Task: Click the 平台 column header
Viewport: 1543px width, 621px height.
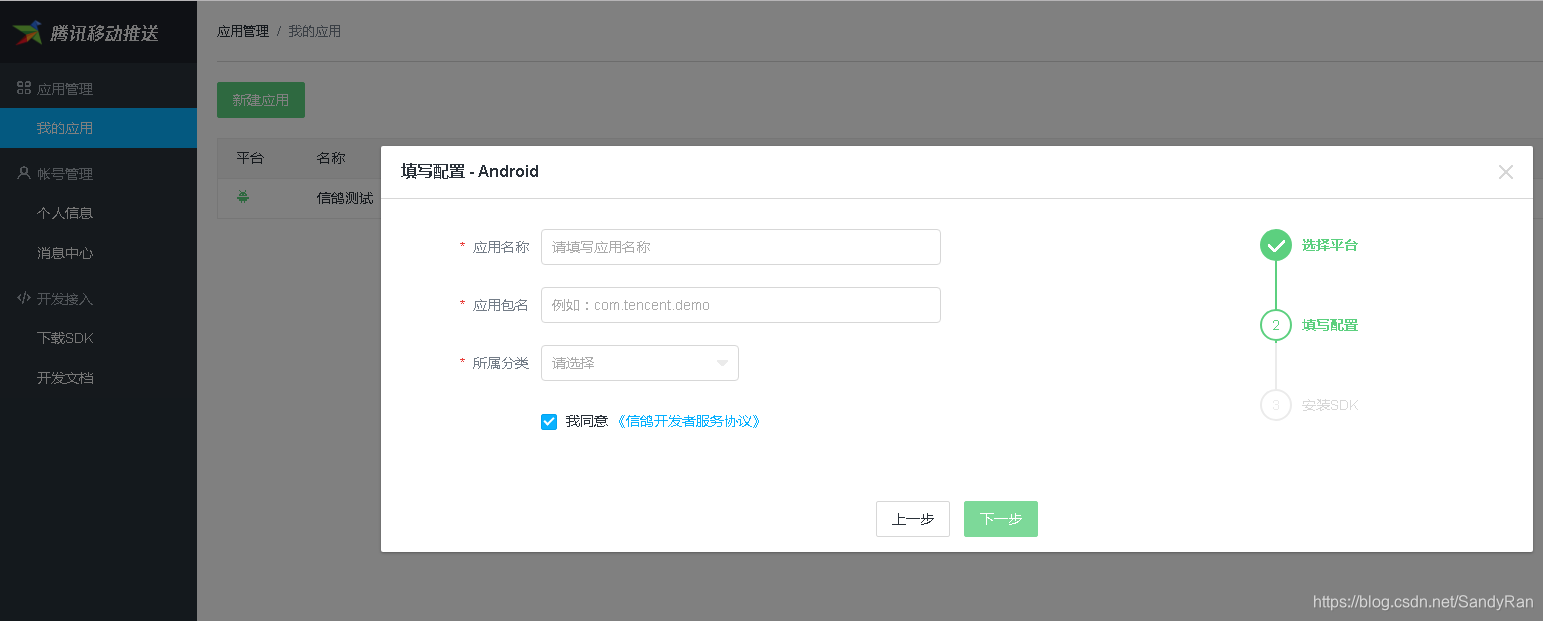Action: coord(250,158)
